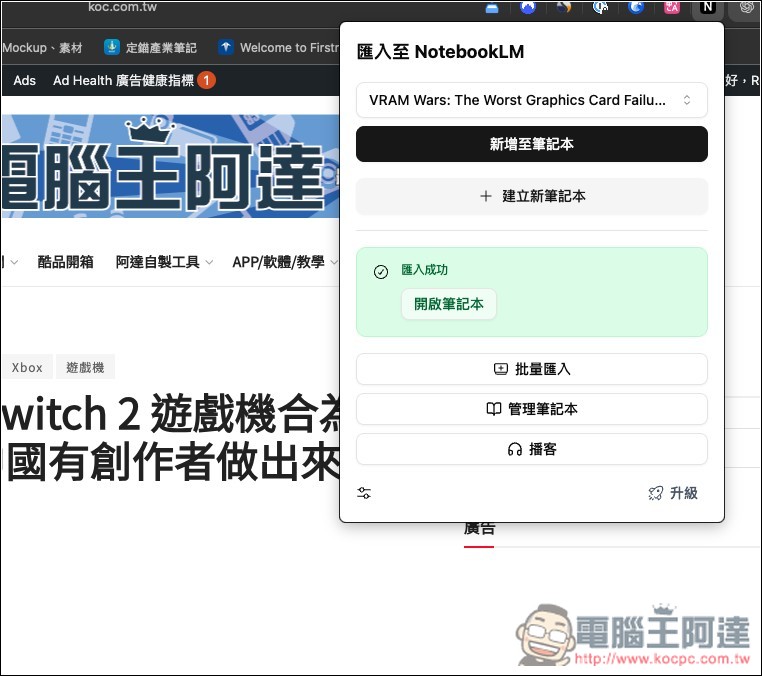Image resolution: width=762 pixels, height=676 pixels.
Task: Click the orange notification badge on Ad Health
Action: point(207,80)
